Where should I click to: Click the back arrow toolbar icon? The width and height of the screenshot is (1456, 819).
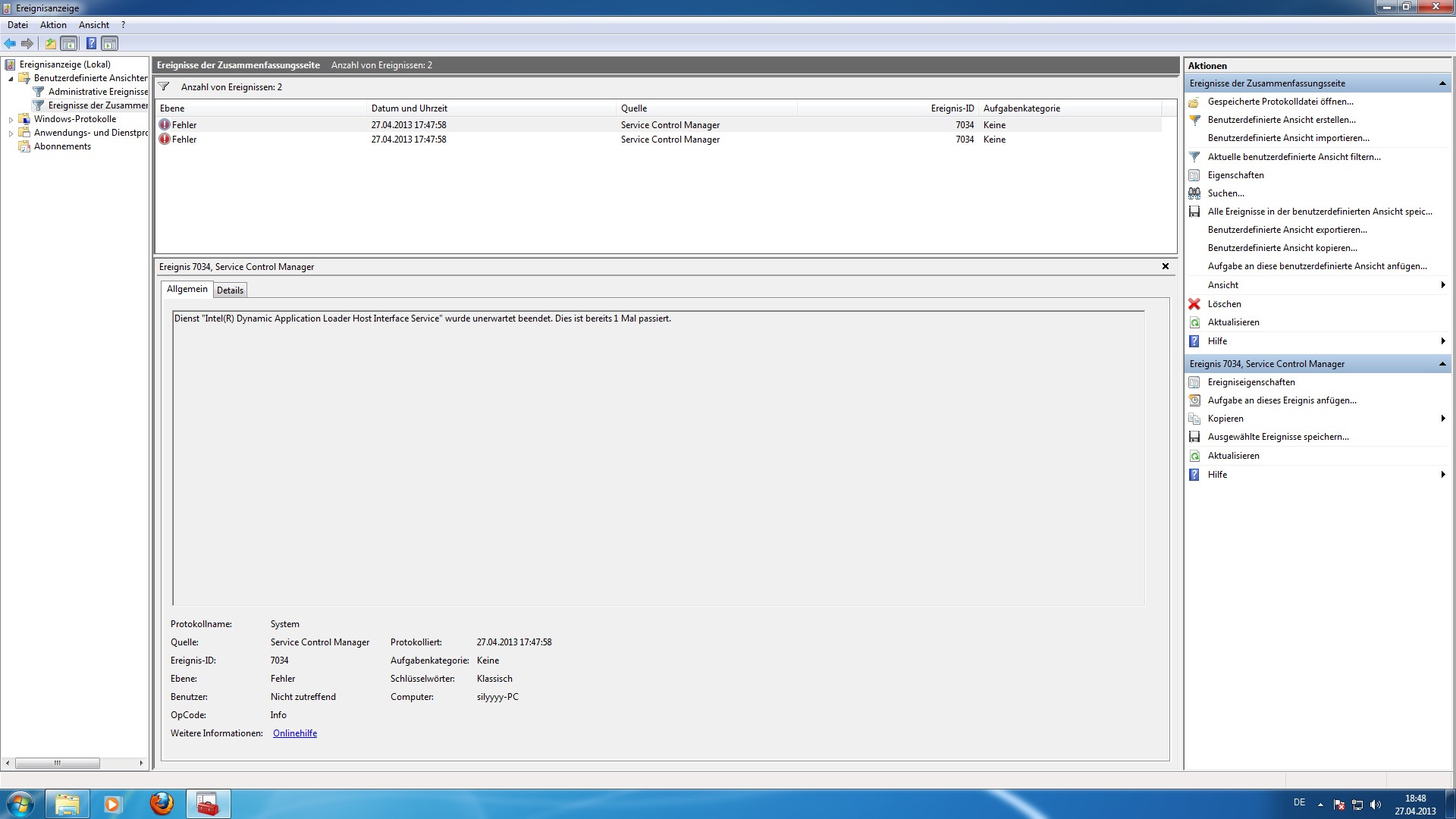click(x=10, y=43)
